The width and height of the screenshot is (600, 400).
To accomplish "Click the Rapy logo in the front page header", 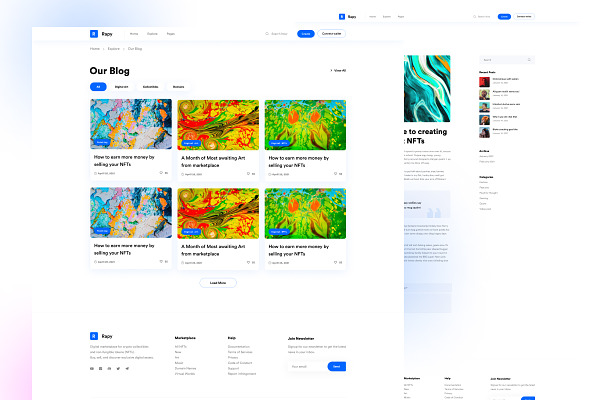I will (101, 34).
